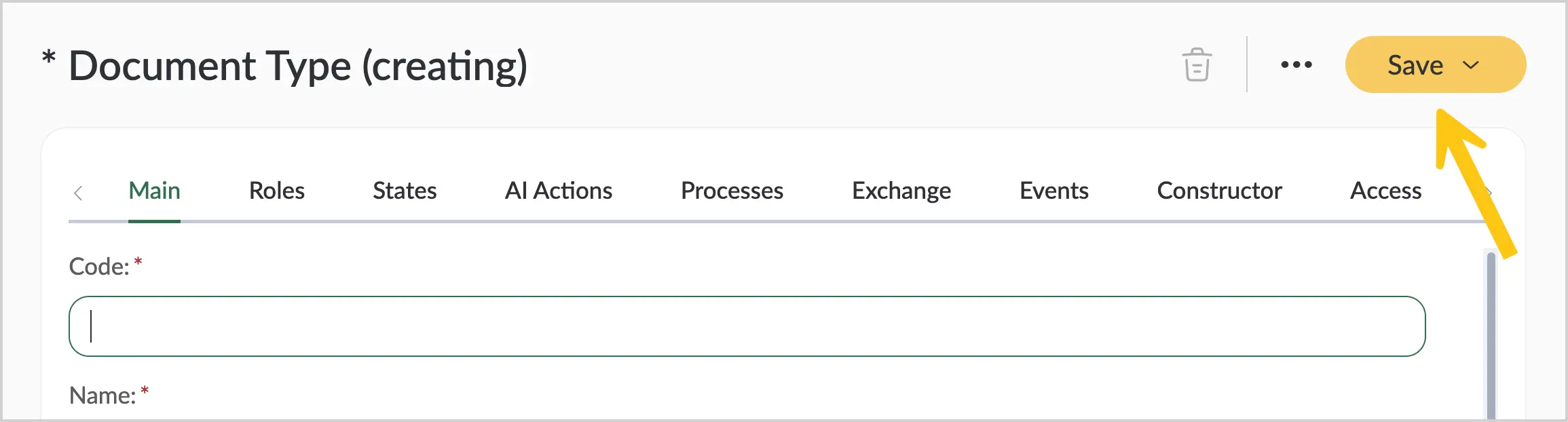Open the States tab
This screenshot has width=1568, height=422.
pos(405,191)
